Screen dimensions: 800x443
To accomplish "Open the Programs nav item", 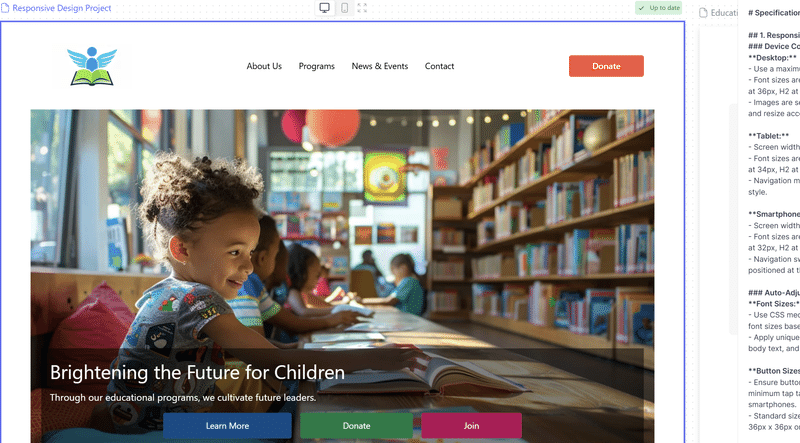I will (316, 66).
